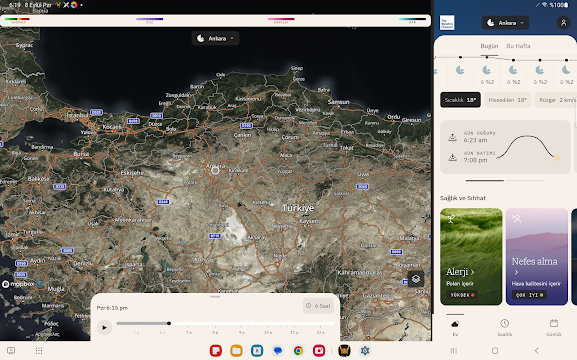Switch to the Bugün tab
Screen dimensions: 577x360
[x=489, y=46]
